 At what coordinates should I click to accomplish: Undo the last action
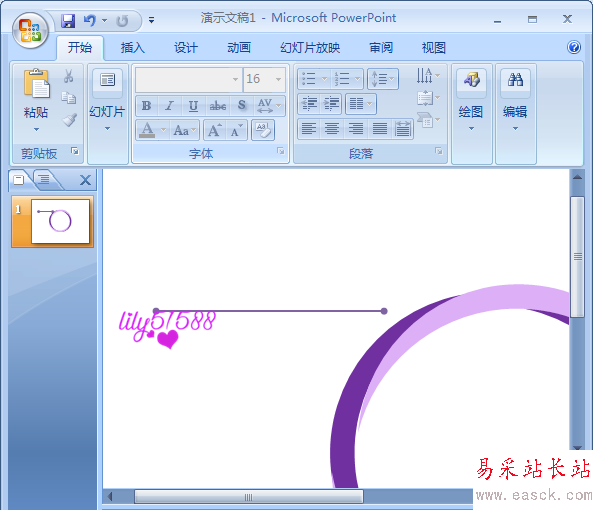[x=90, y=20]
